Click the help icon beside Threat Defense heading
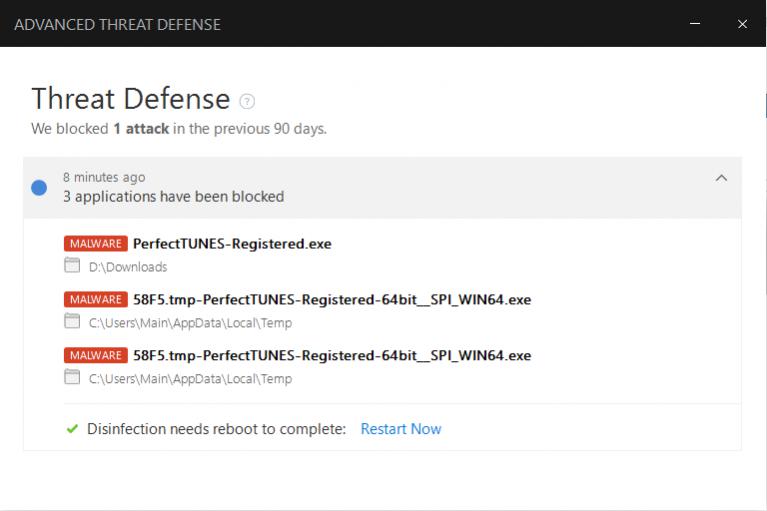Screen dimensions: 767x511 point(247,101)
